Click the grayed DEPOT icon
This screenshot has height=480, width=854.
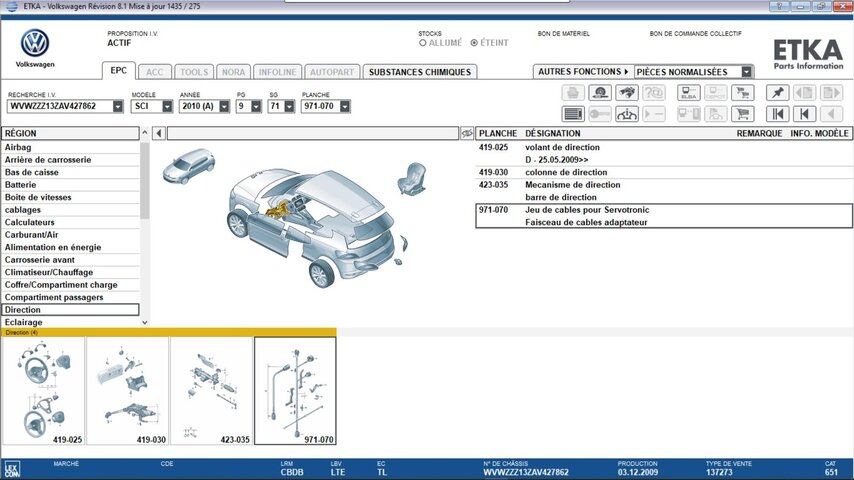(x=715, y=93)
